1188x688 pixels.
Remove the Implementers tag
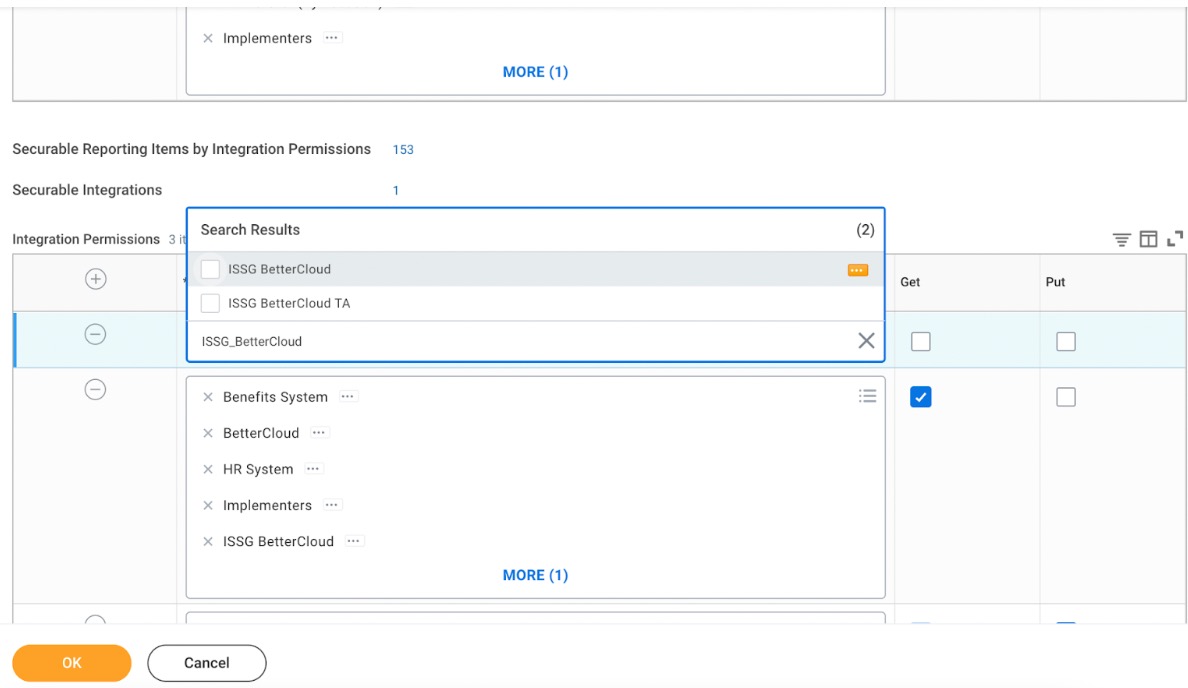coord(208,505)
